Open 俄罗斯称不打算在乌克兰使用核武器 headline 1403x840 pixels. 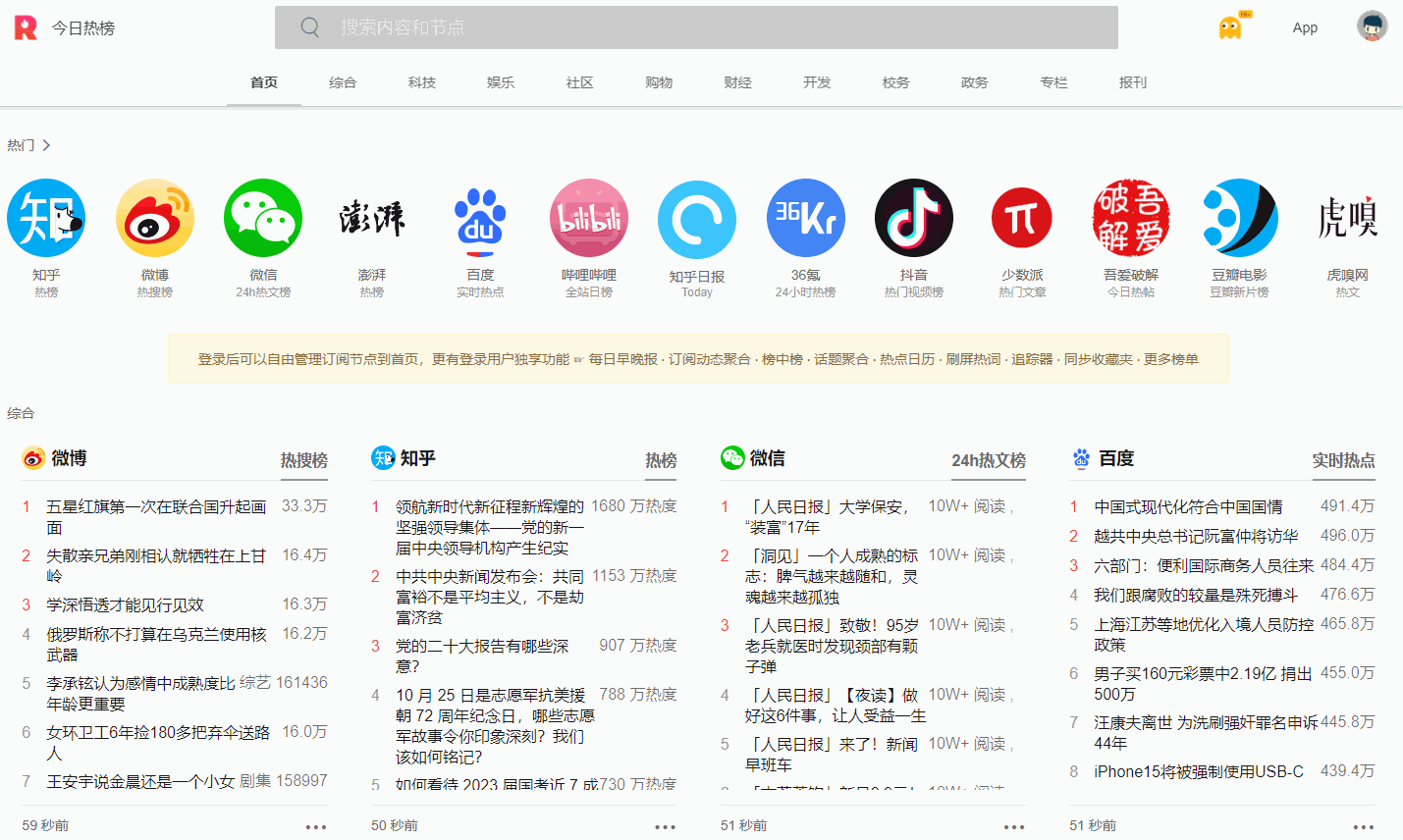(157, 645)
